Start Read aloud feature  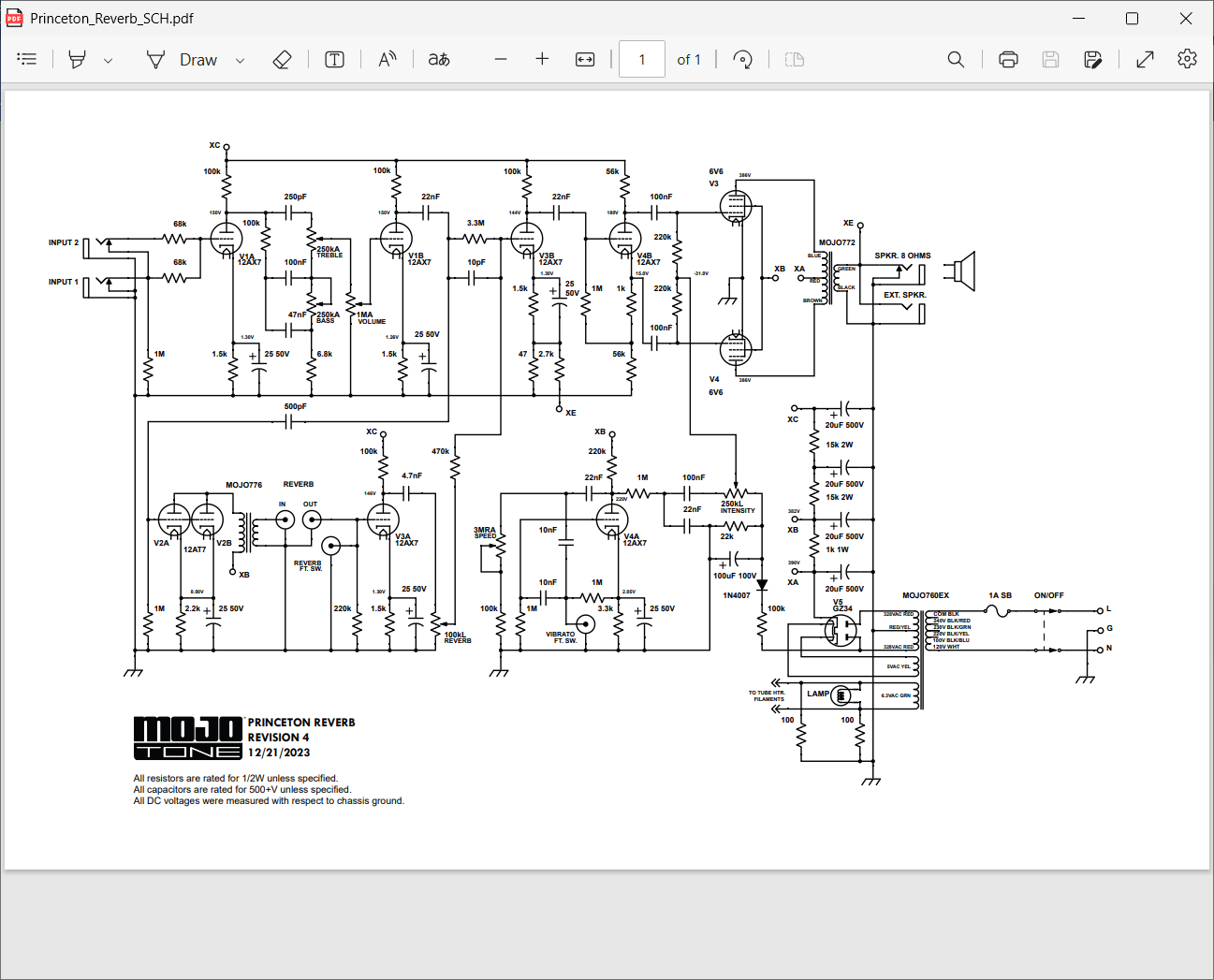pos(387,59)
